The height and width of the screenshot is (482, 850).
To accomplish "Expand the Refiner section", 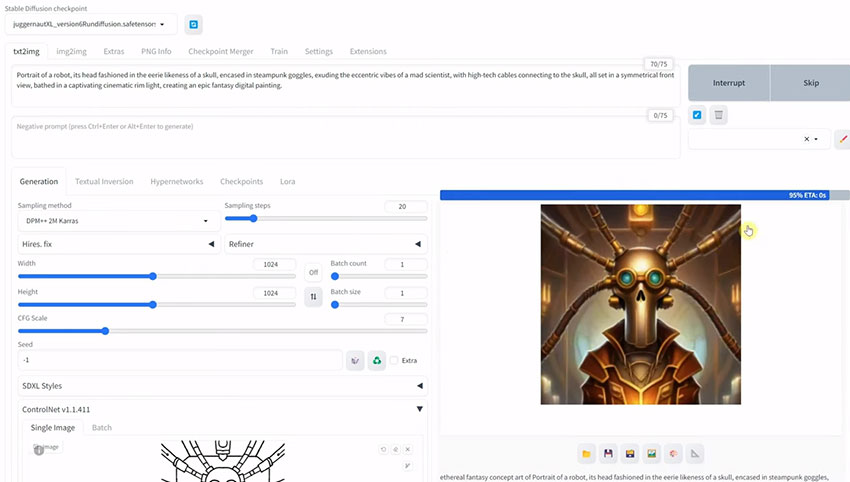I will tap(325, 244).
